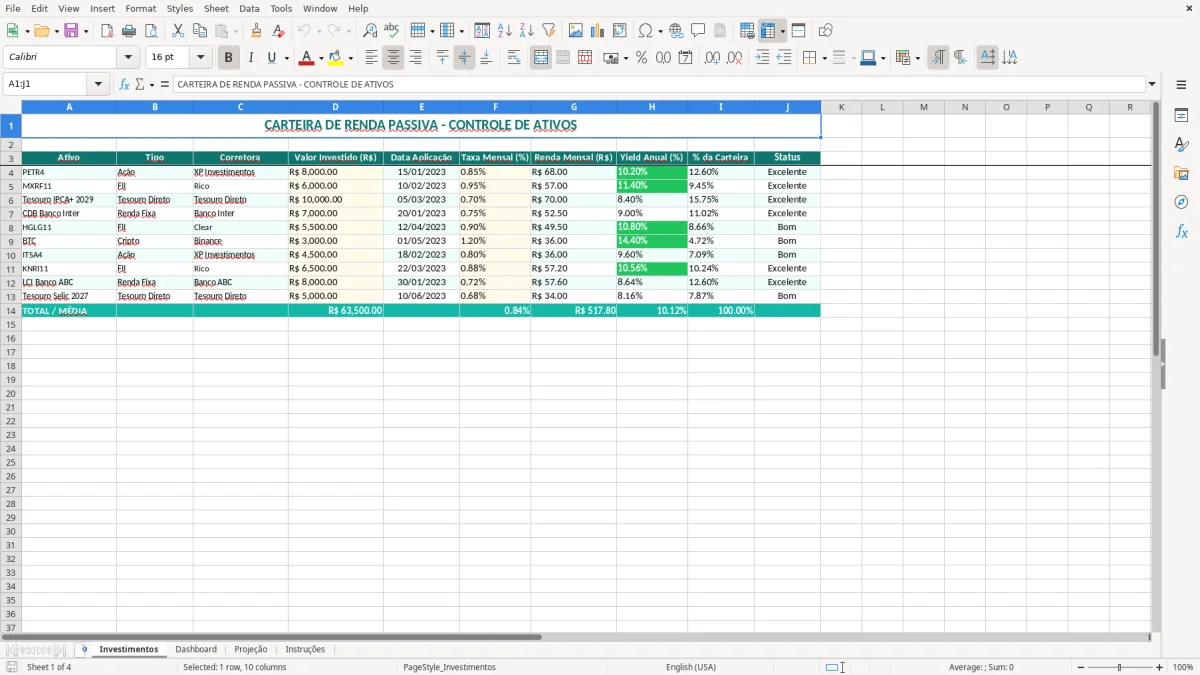Switch to the Projeção sheet tab
Screen dimensions: 1200x675
251,649
